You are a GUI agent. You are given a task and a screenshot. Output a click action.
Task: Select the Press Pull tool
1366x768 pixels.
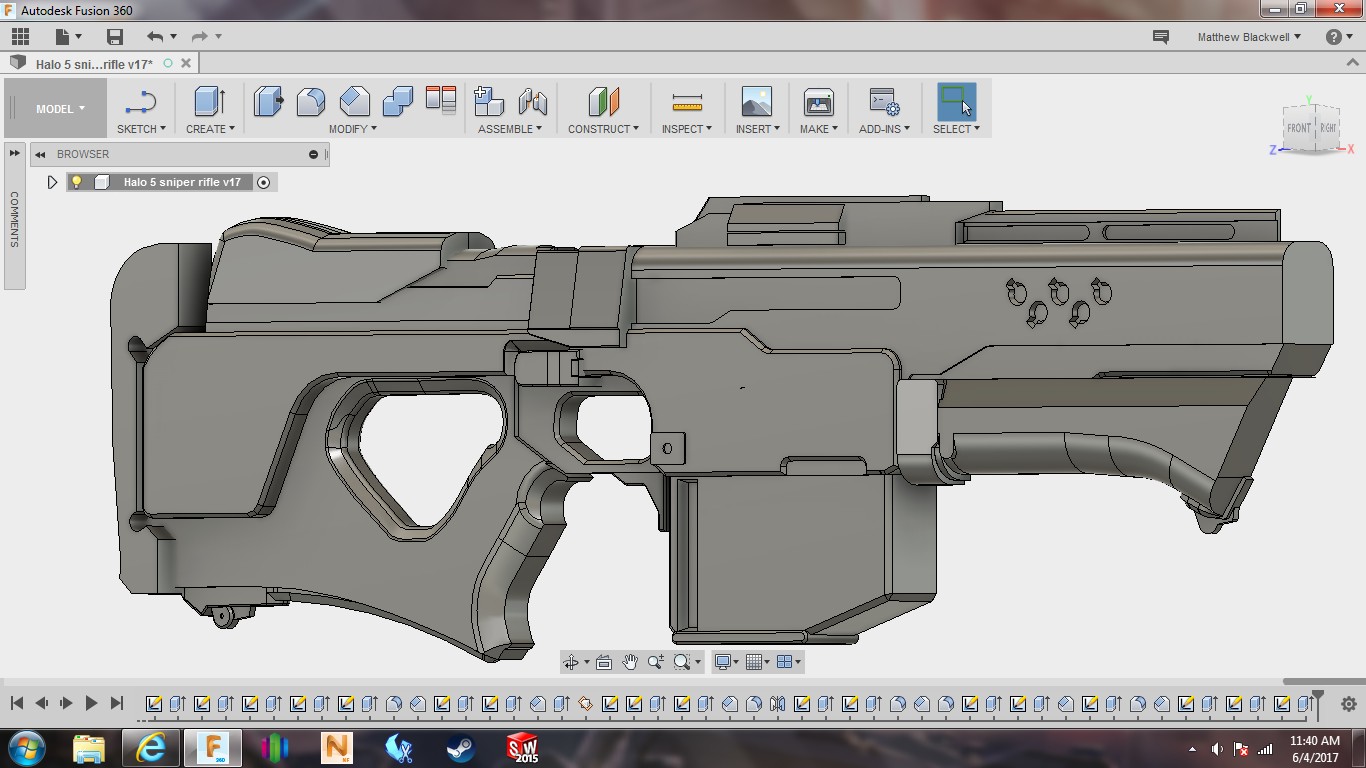point(268,102)
